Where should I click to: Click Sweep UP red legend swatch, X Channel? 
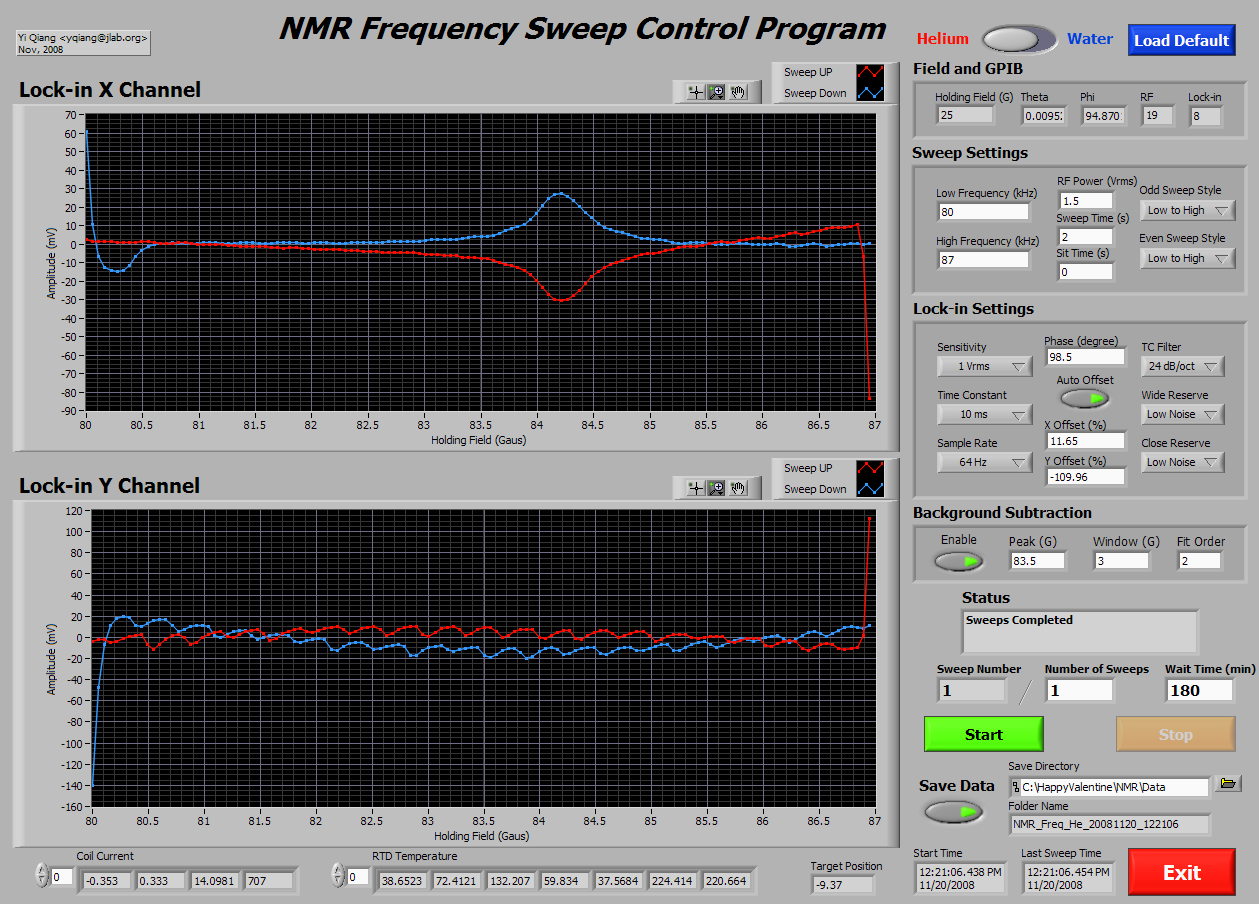(870, 72)
